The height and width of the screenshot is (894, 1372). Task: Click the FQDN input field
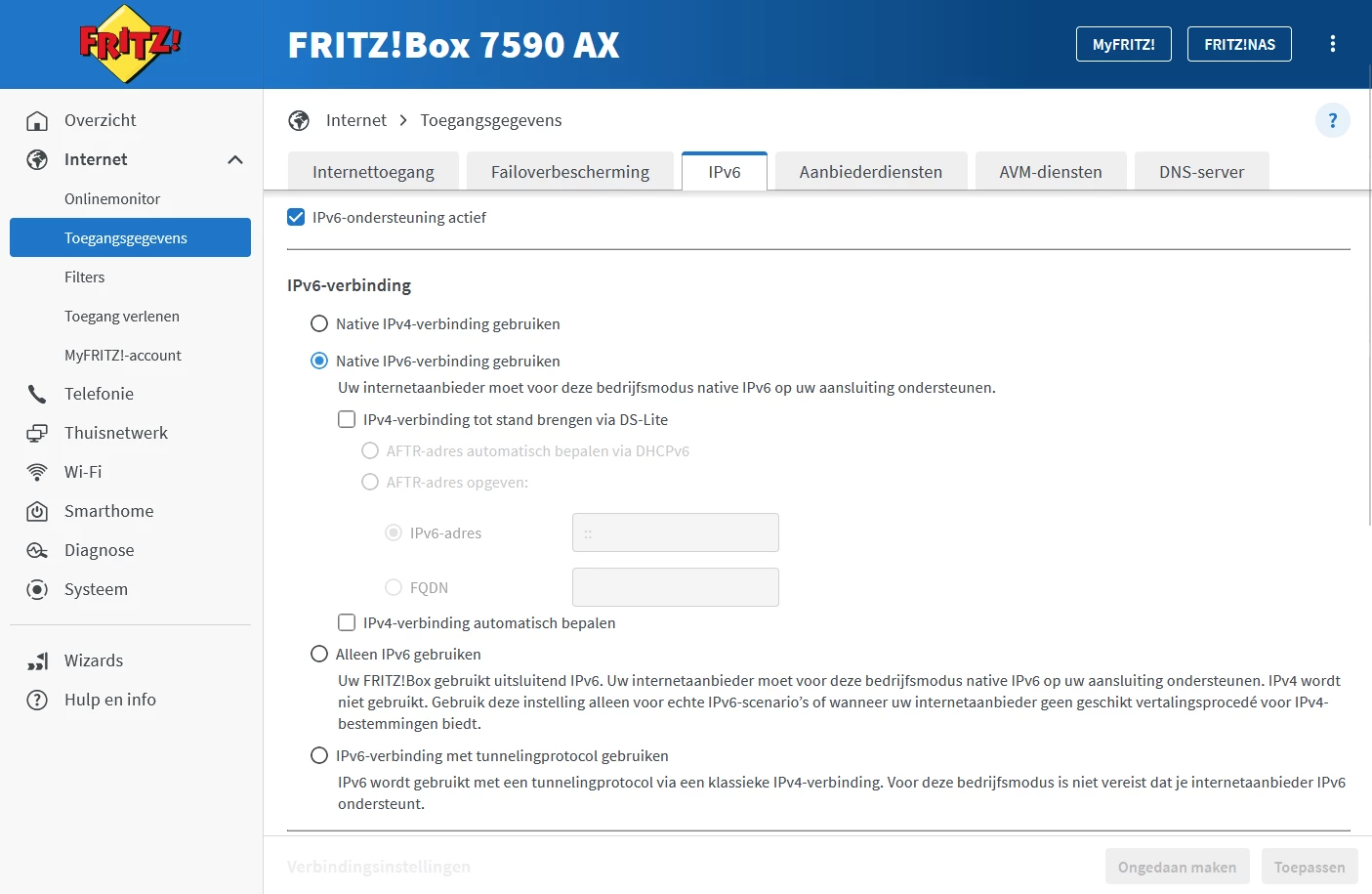676,587
